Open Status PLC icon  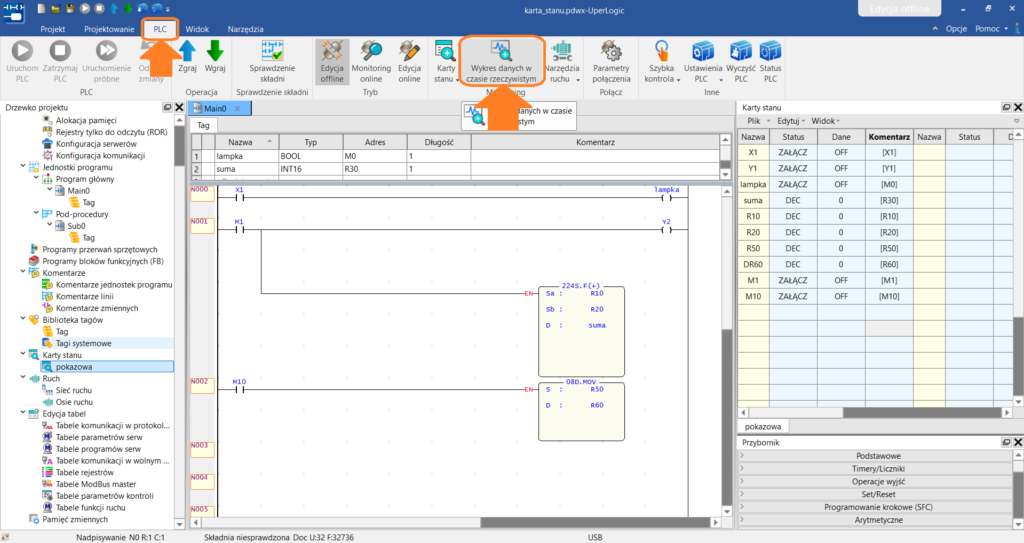[x=771, y=61]
